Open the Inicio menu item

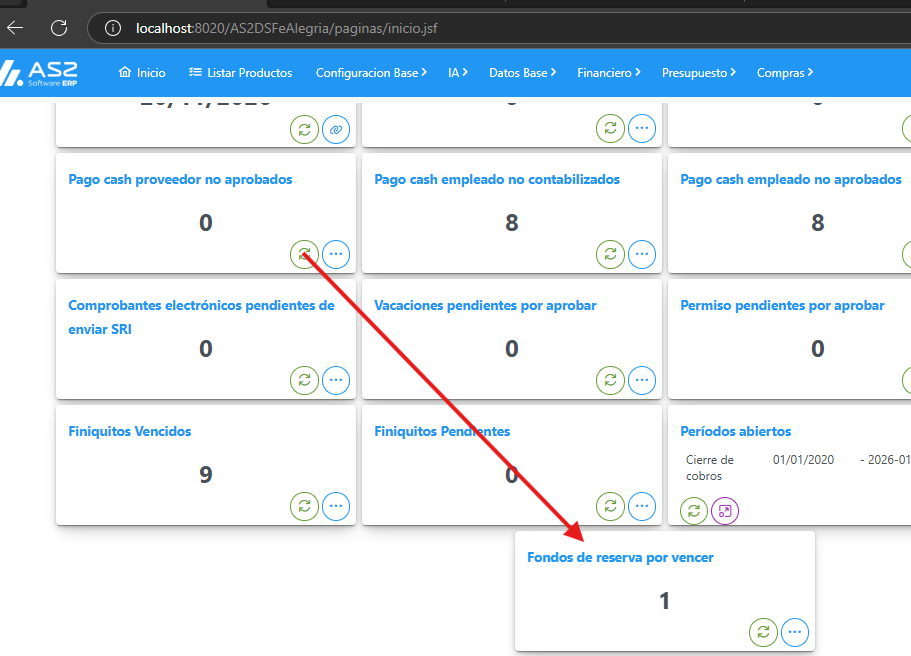(142, 73)
